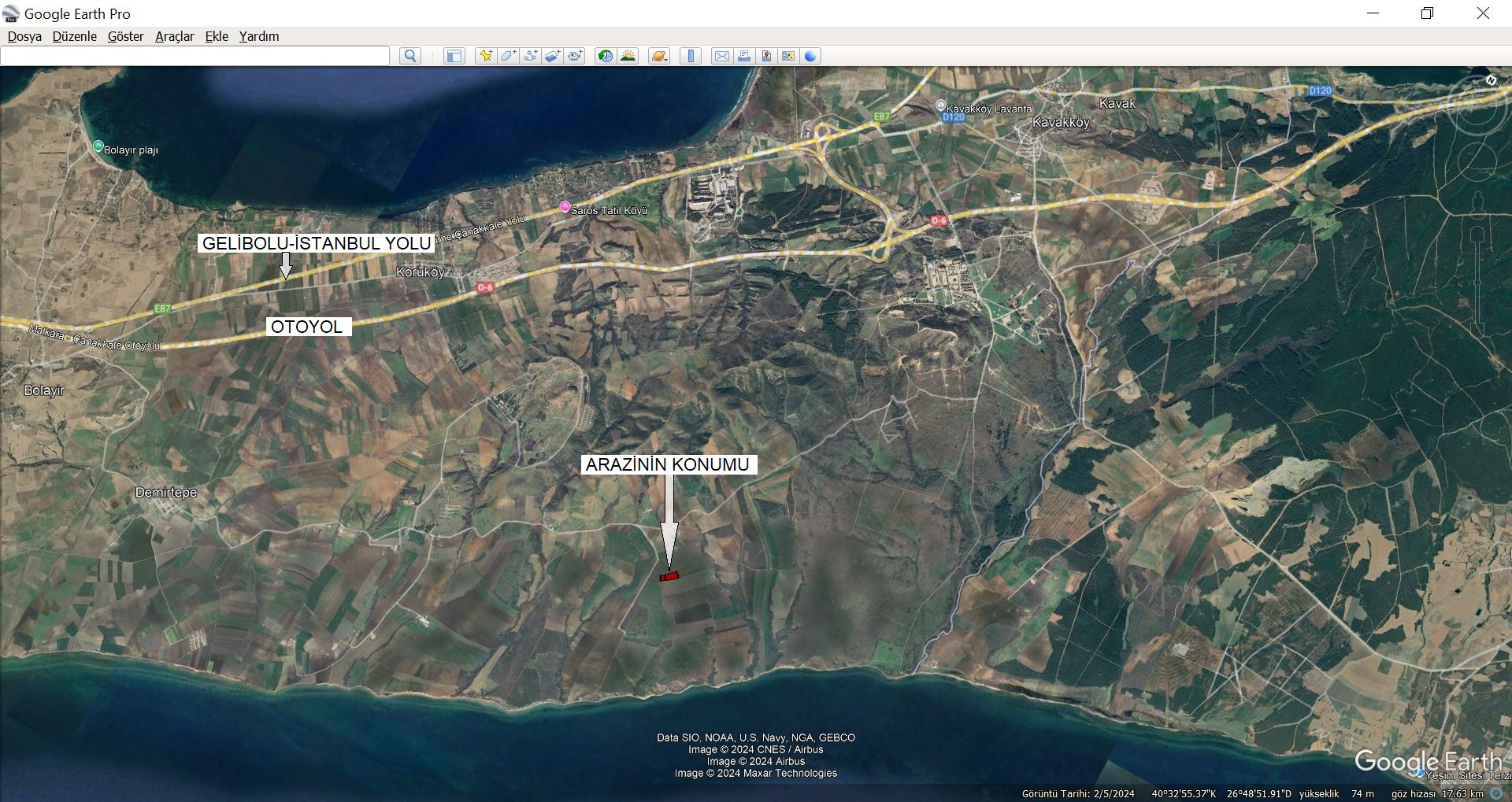This screenshot has height=802, width=1512.
Task: Click the Saros Tatıl Köyü pink marker
Action: pos(565,207)
